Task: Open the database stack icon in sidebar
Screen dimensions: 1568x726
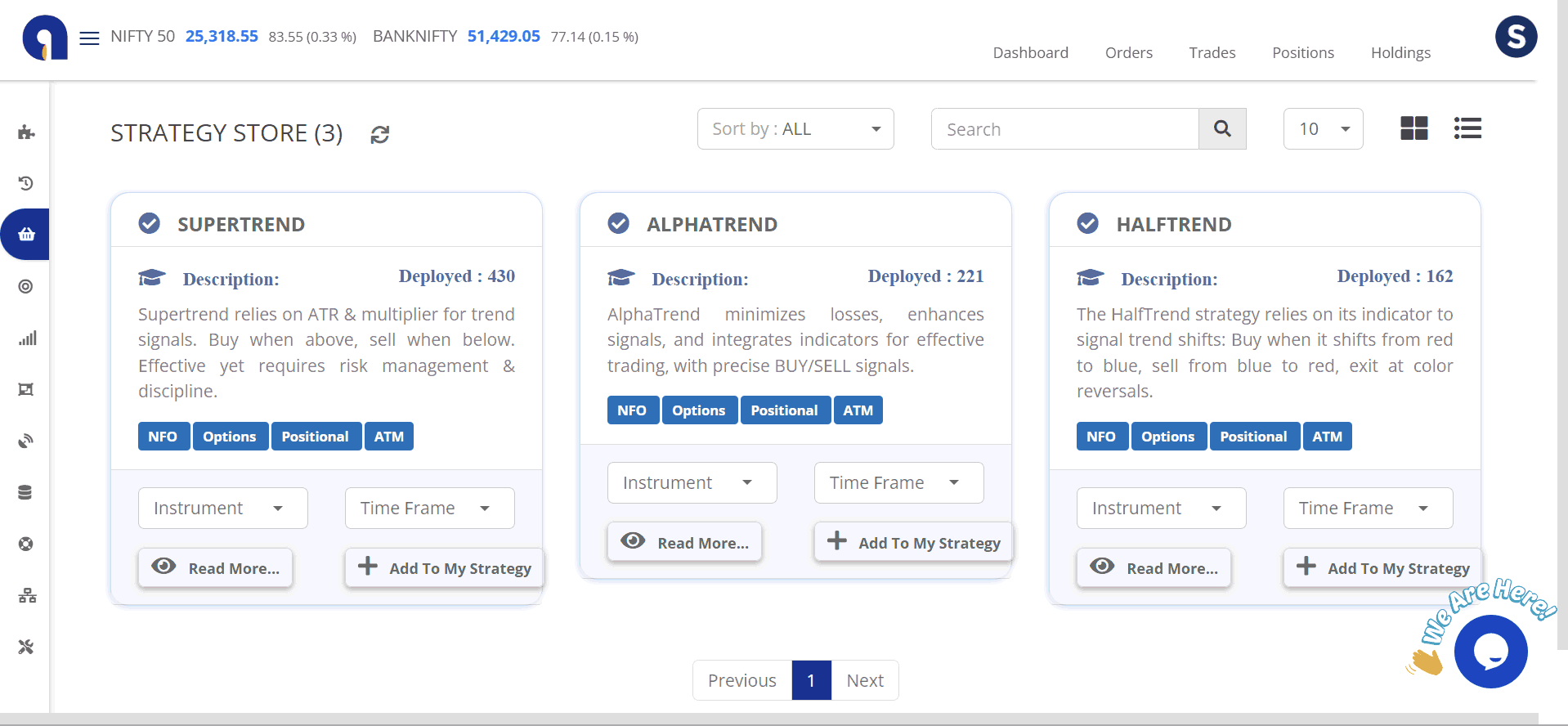Action: click(x=26, y=492)
